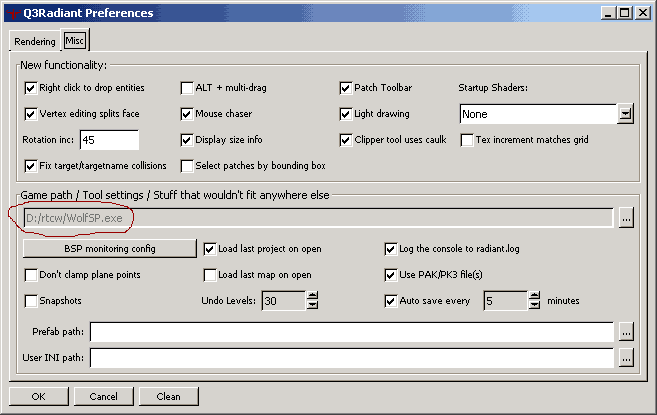Increase Undo Levels with up arrow
This screenshot has width=657, height=415.
(x=313, y=296)
